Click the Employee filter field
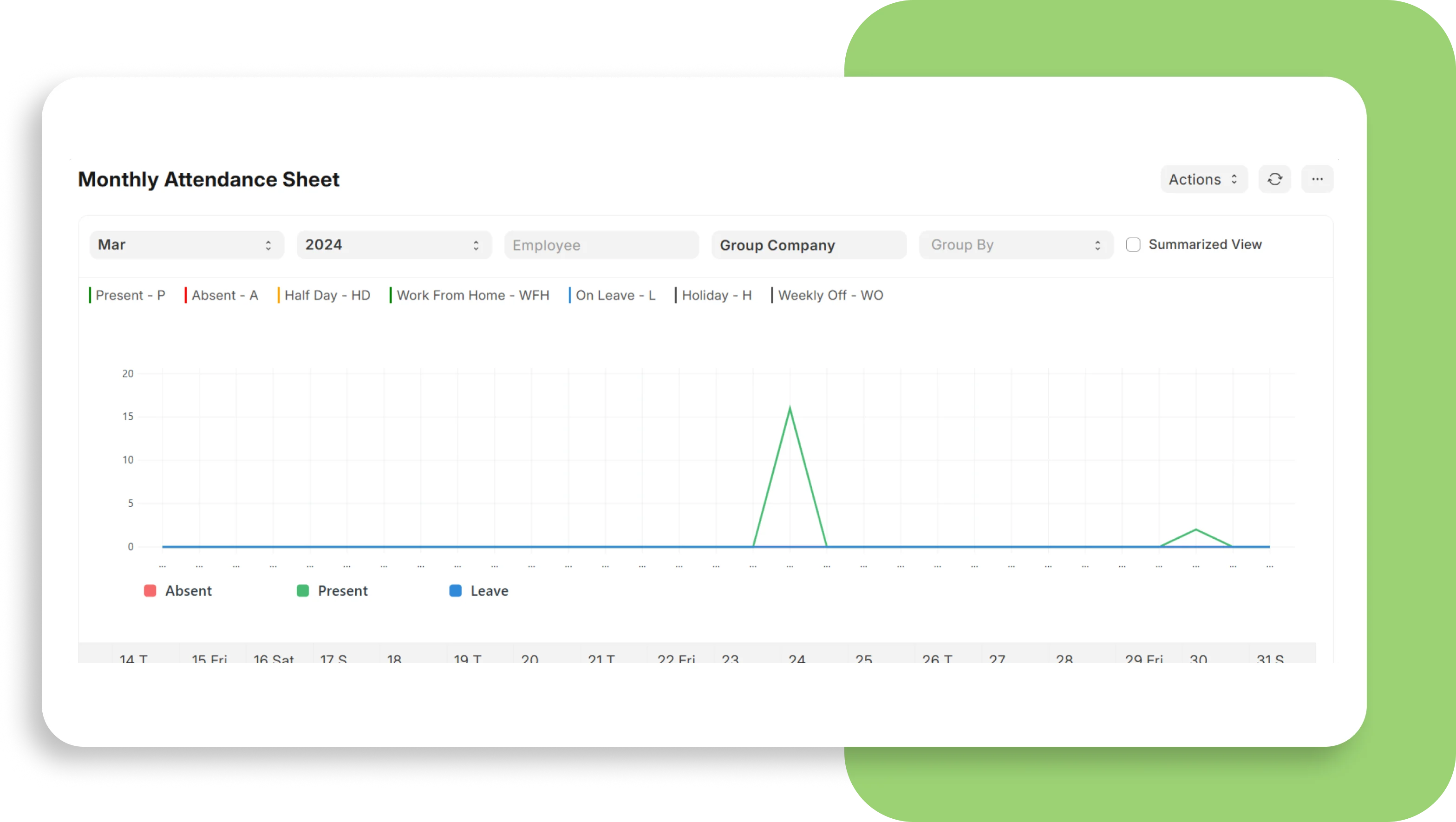 click(601, 245)
